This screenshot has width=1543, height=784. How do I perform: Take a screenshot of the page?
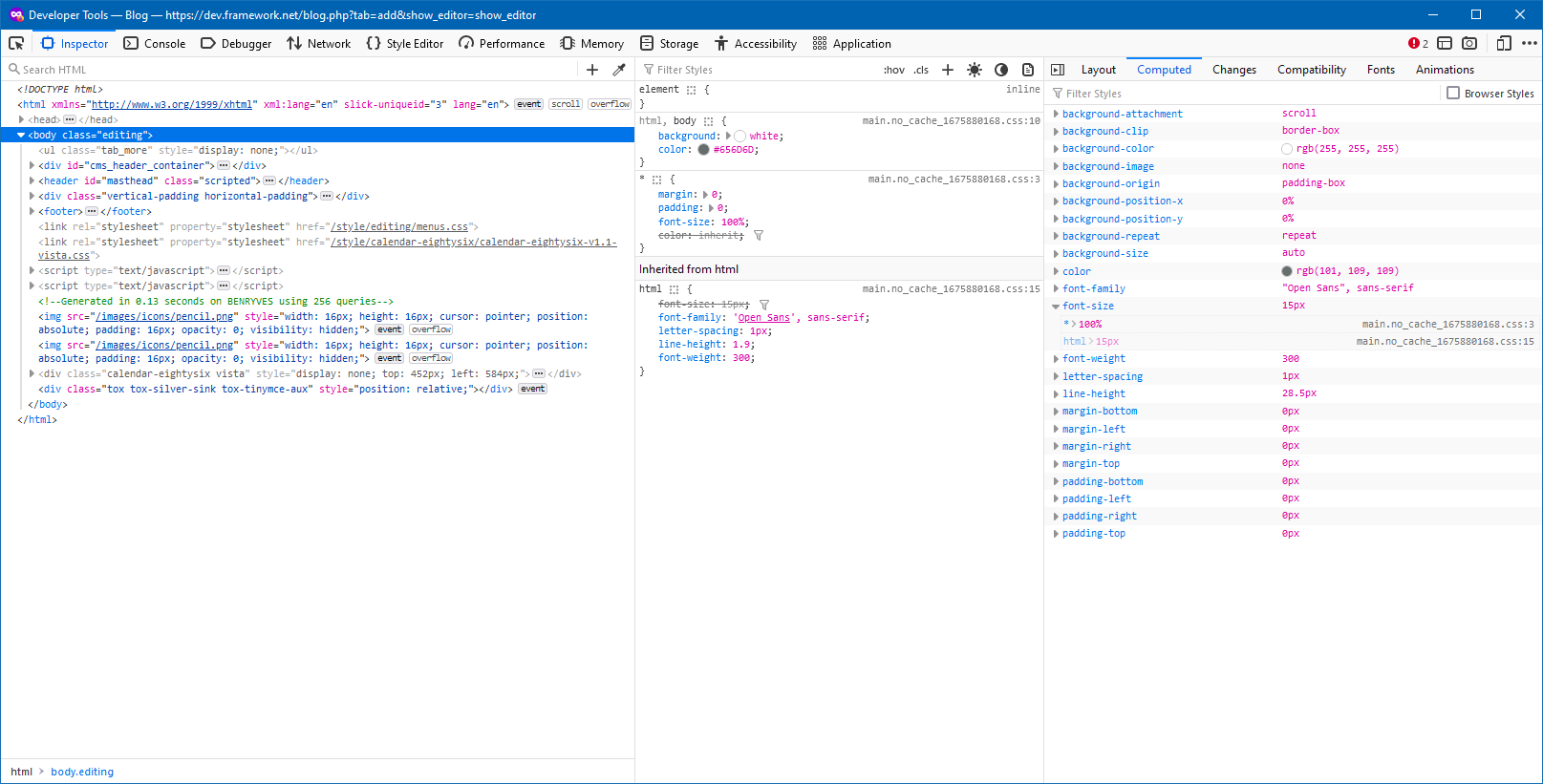point(1469,43)
